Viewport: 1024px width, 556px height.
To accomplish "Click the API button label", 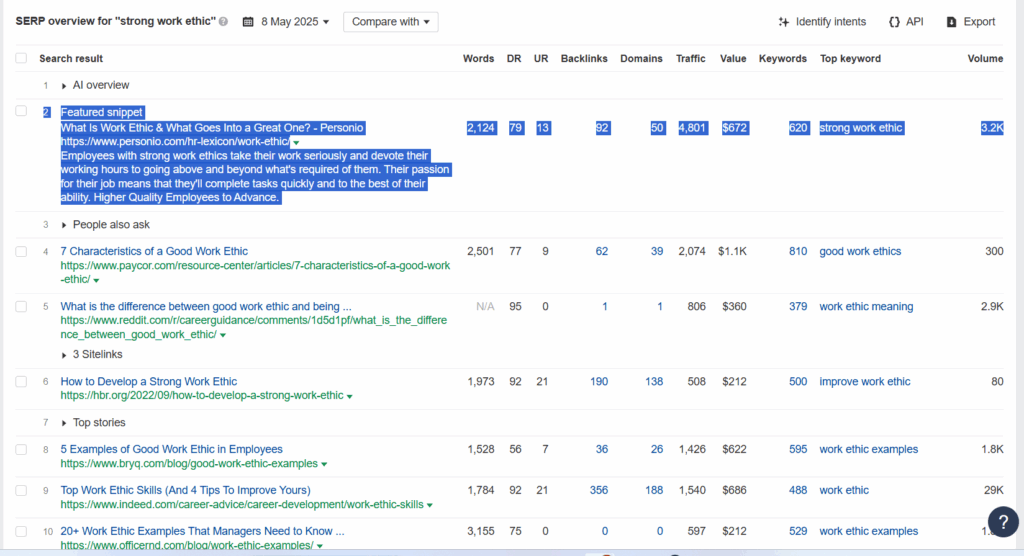I will click(914, 22).
